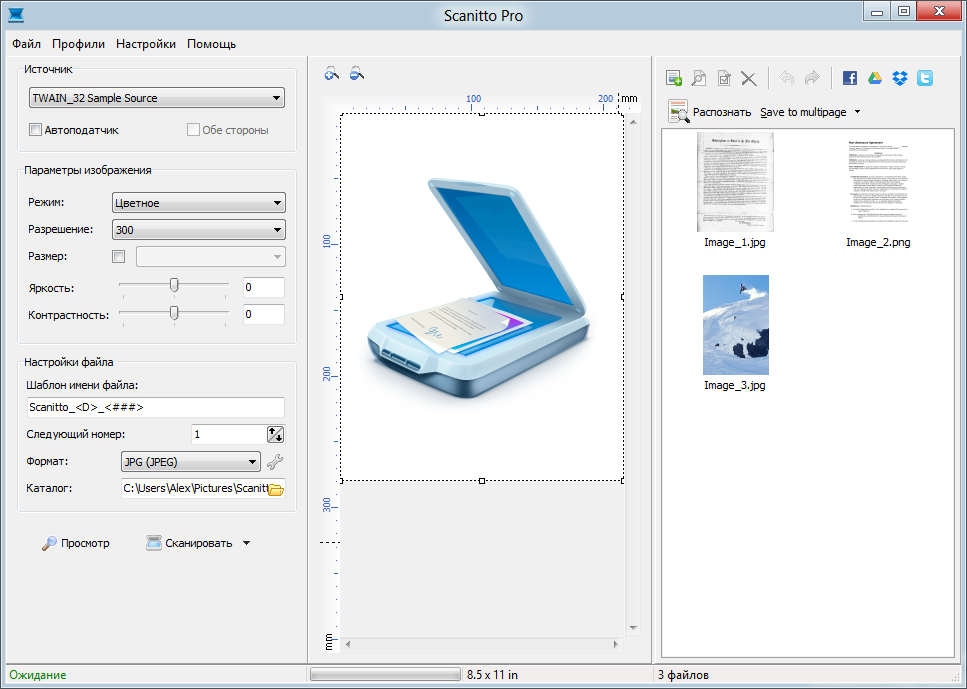
Task: Reset the next number counter icon
Action: tap(275, 434)
